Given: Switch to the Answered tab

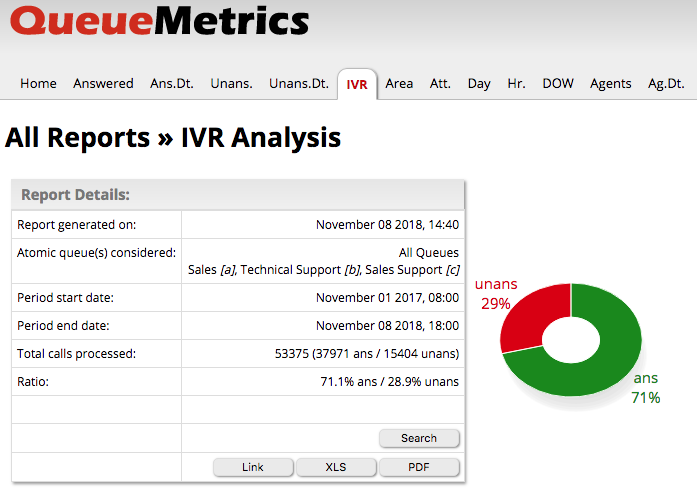Looking at the screenshot, I should [103, 84].
